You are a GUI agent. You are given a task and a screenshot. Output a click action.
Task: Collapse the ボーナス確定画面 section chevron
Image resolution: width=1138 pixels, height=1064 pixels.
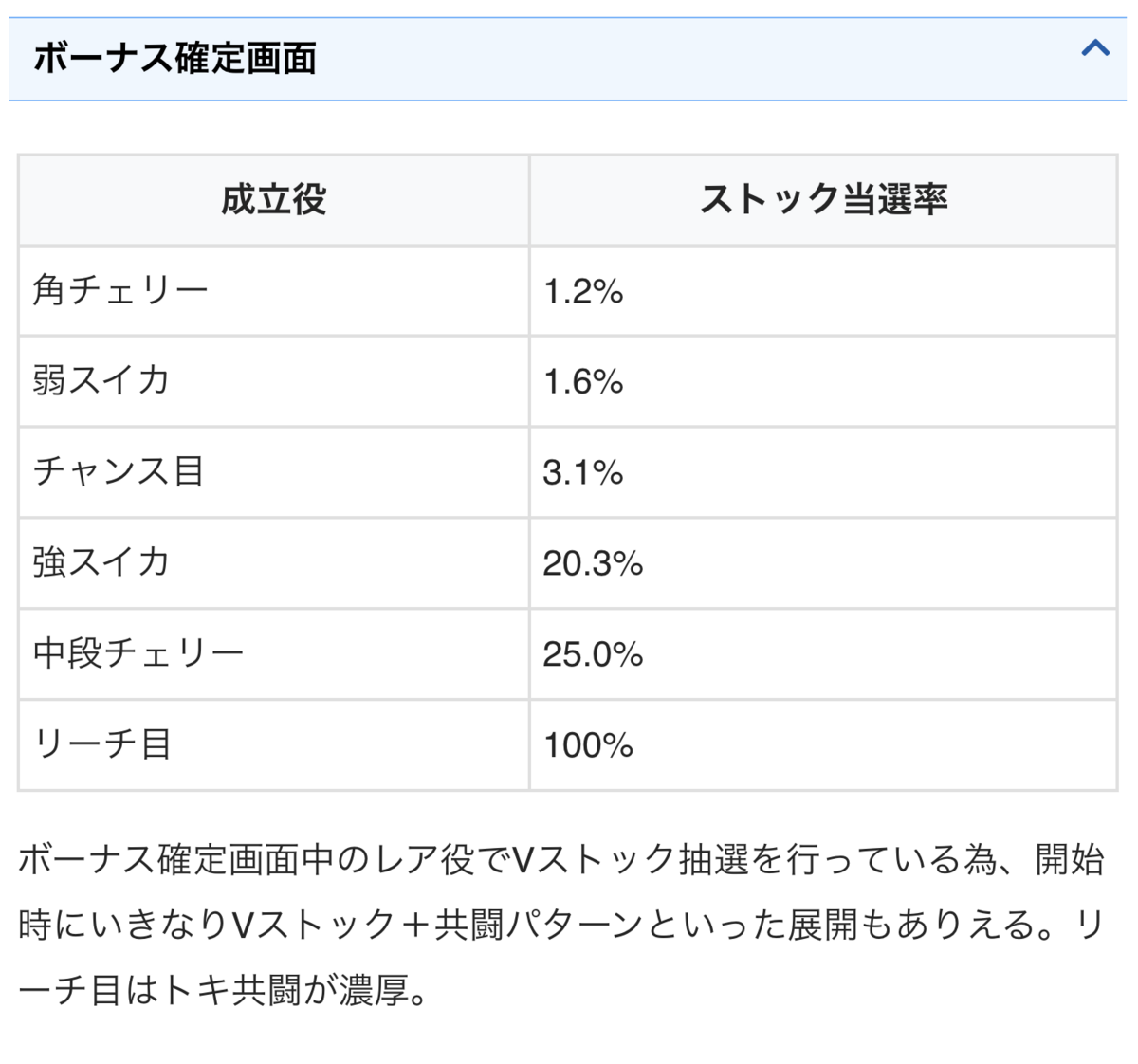(1095, 48)
